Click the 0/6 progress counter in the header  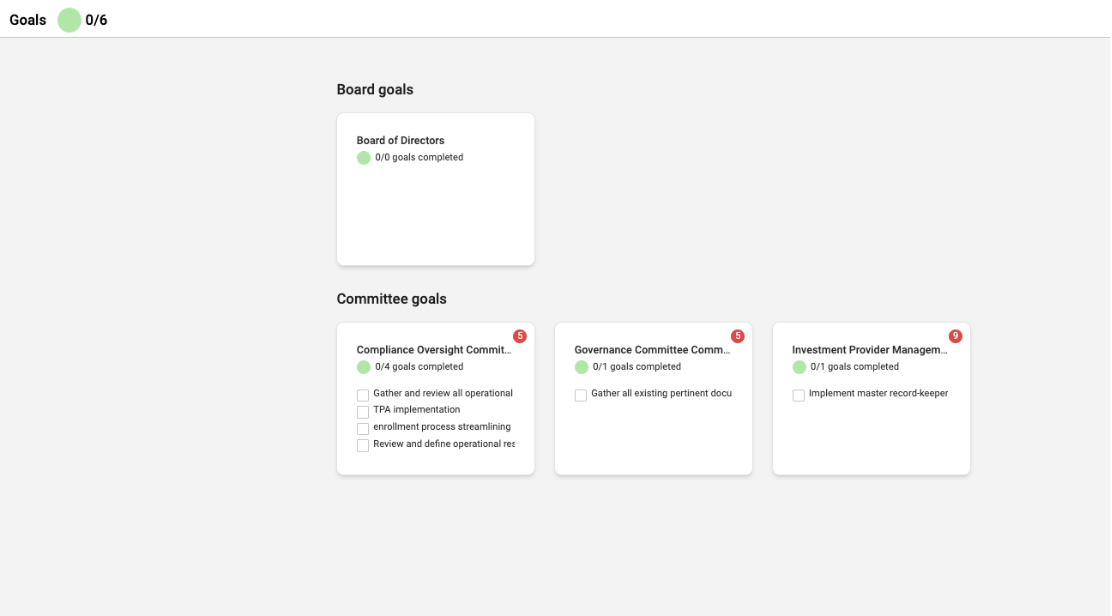[97, 19]
